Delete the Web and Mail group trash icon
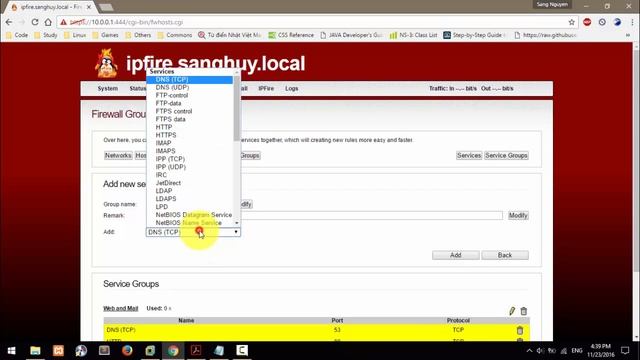The image size is (640, 360). 524,311
